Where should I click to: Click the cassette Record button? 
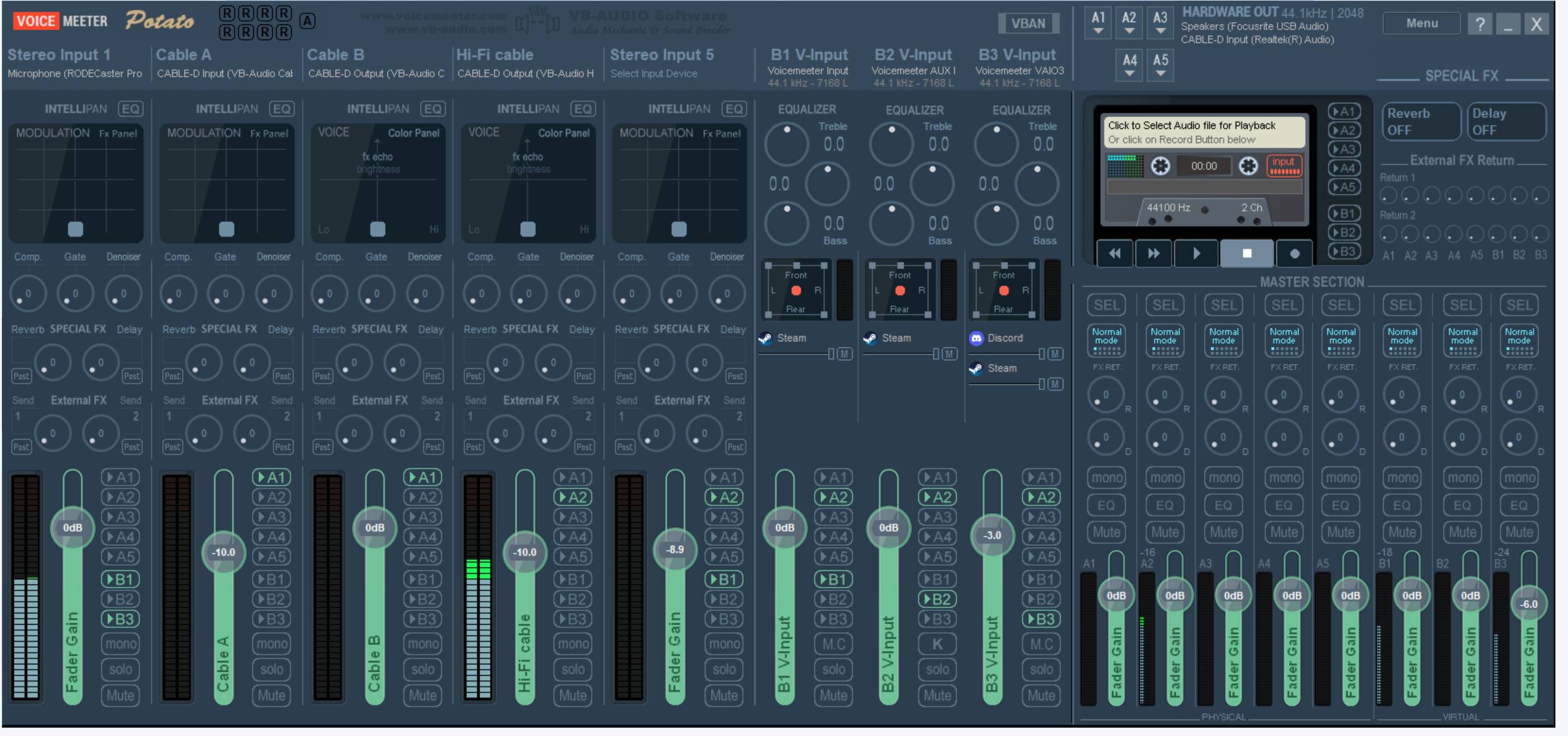pos(1294,254)
